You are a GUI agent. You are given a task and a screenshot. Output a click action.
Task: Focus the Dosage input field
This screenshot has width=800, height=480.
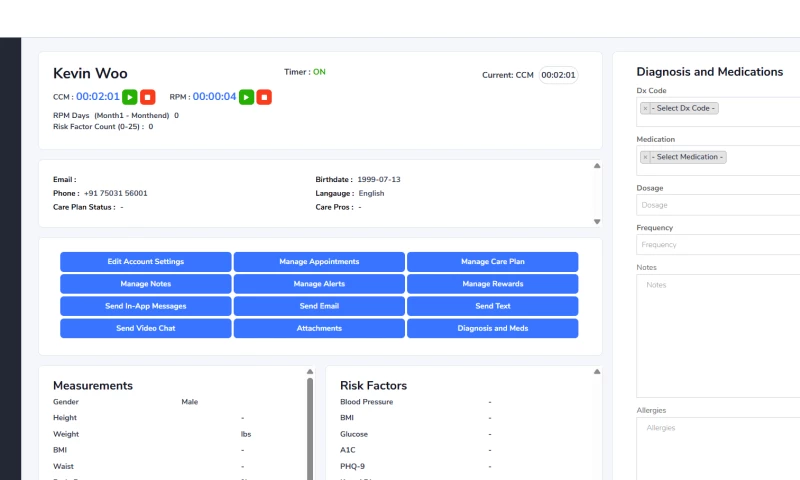(718, 205)
